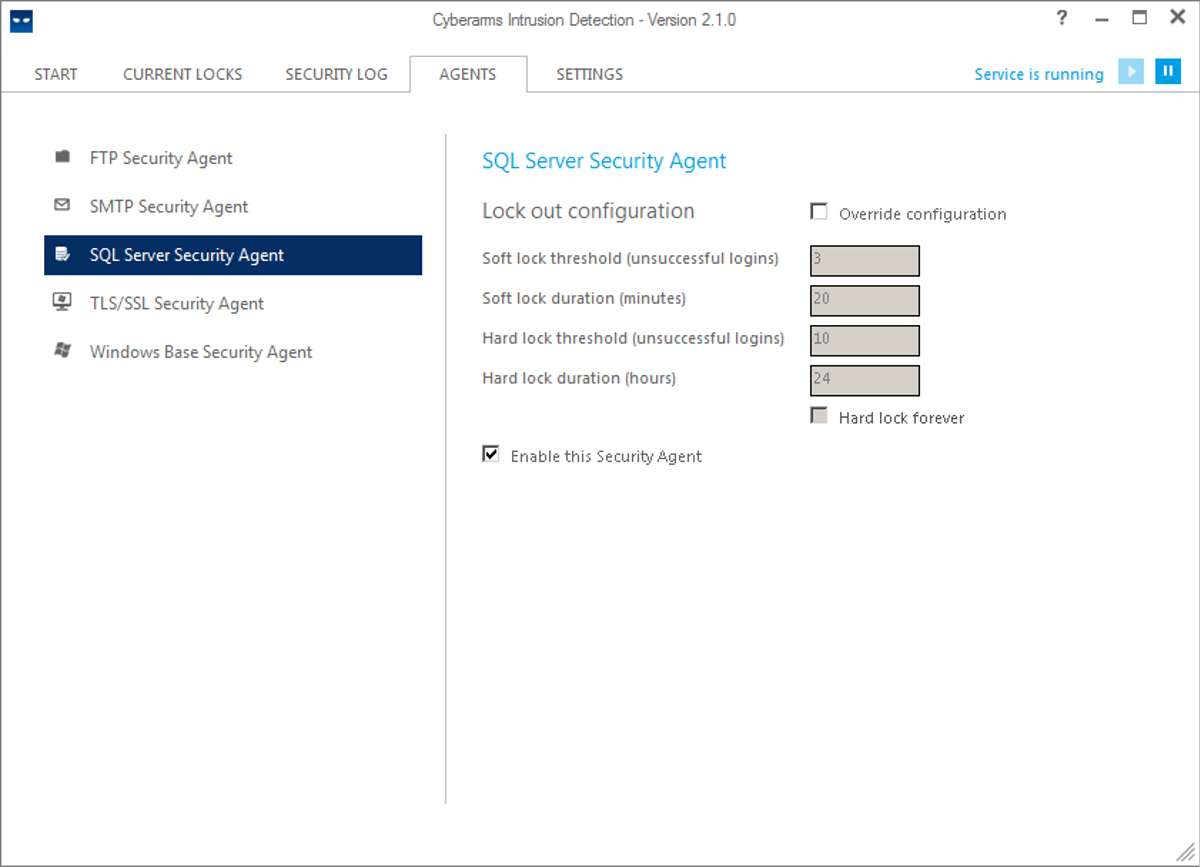Disable Enable this Security Agent checkbox
The image size is (1200, 867).
(x=490, y=455)
